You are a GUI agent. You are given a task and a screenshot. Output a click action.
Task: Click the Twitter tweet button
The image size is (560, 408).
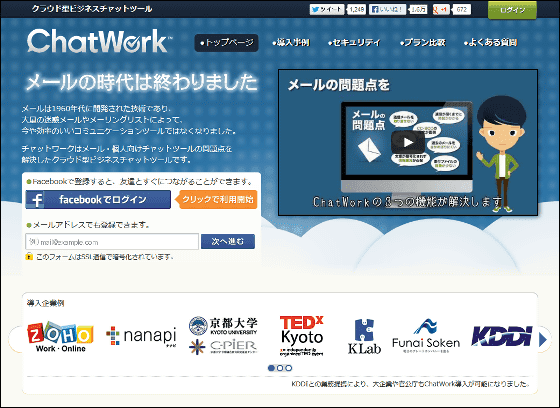tap(327, 10)
